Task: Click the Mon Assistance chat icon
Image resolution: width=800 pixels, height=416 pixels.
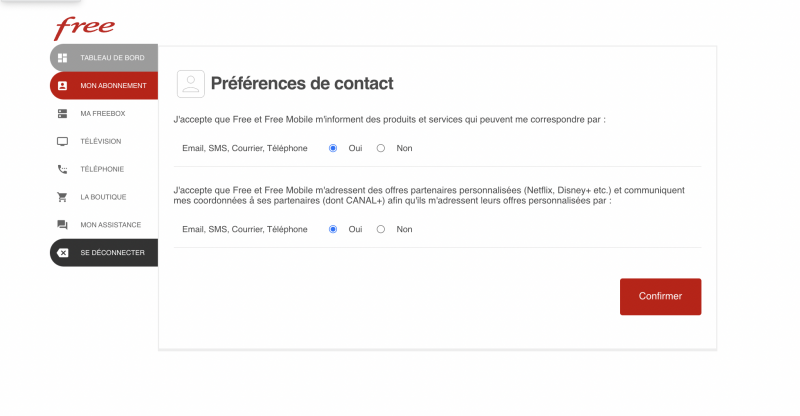Action: point(62,225)
